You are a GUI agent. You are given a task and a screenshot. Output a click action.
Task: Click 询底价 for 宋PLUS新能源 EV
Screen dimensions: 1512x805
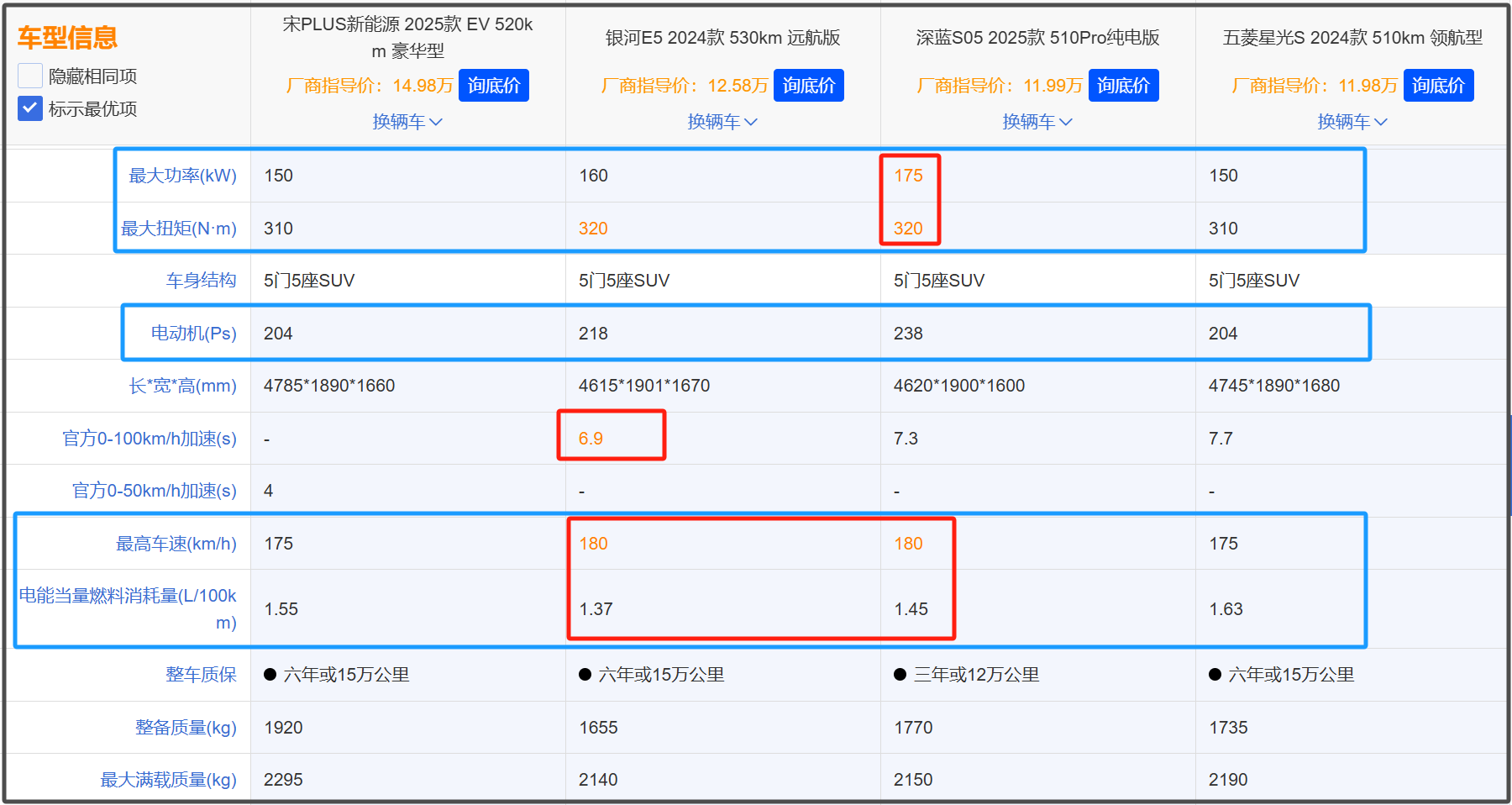[494, 85]
